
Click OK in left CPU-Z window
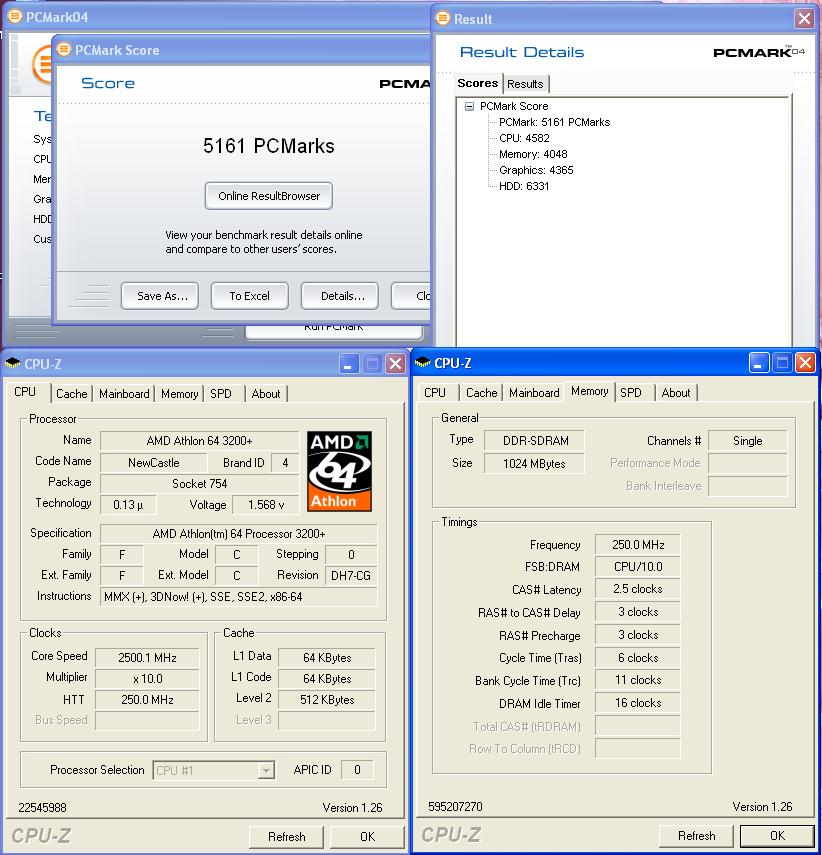click(367, 836)
